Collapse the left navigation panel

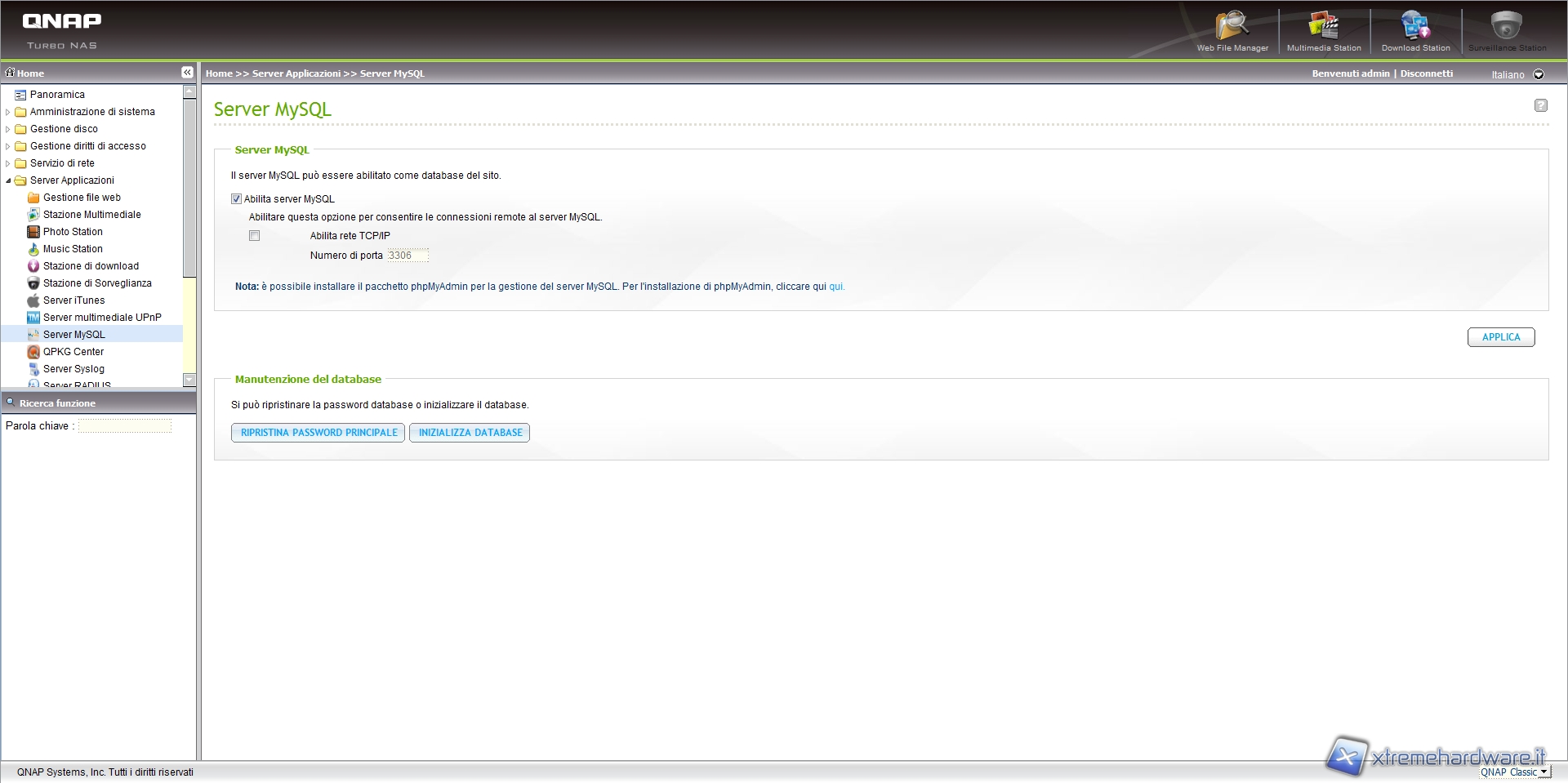point(187,73)
